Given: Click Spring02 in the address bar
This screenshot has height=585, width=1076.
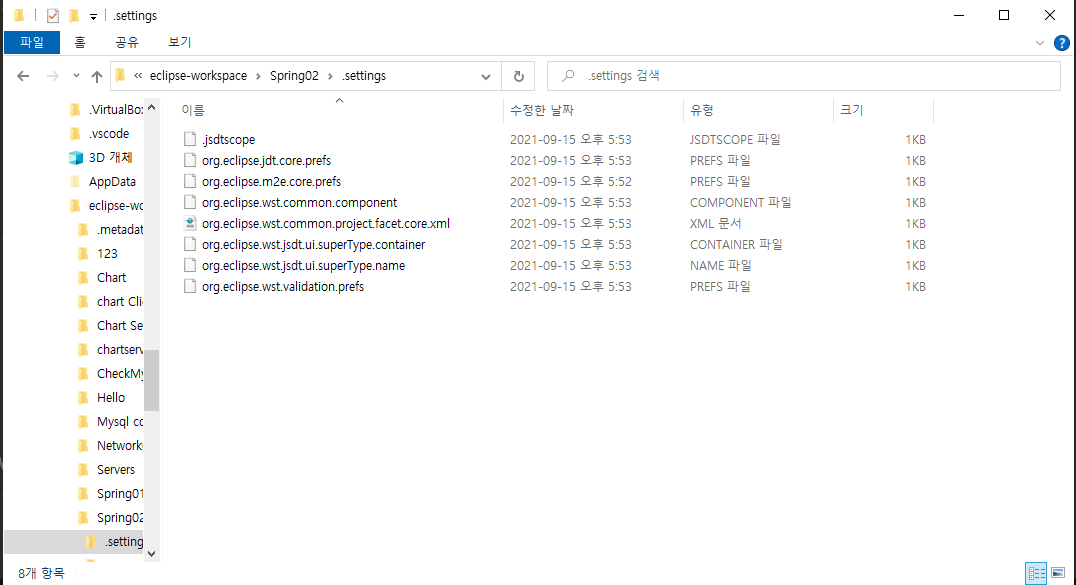Looking at the screenshot, I should 294,76.
